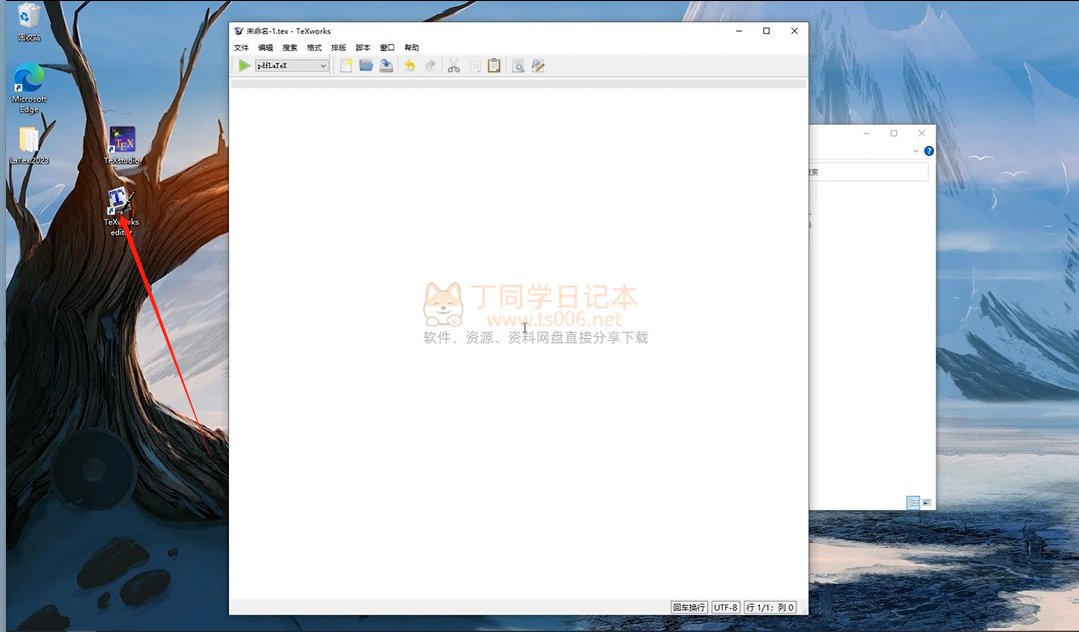Redo with the grey arrow icon
This screenshot has height=632, width=1079.
pos(430,65)
